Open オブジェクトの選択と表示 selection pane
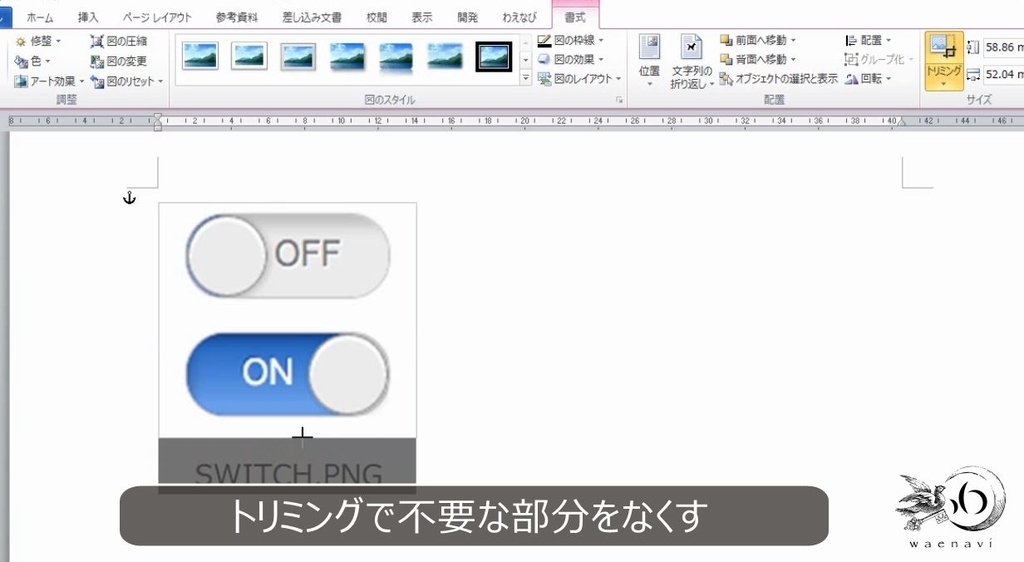Image resolution: width=1024 pixels, height=562 pixels. (778, 79)
